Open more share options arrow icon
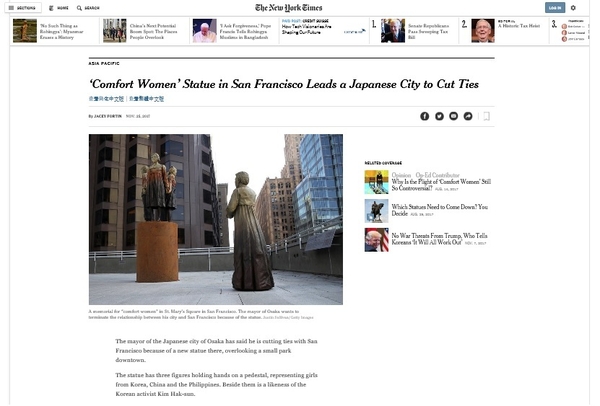The width and height of the screenshot is (600, 406). (x=468, y=116)
